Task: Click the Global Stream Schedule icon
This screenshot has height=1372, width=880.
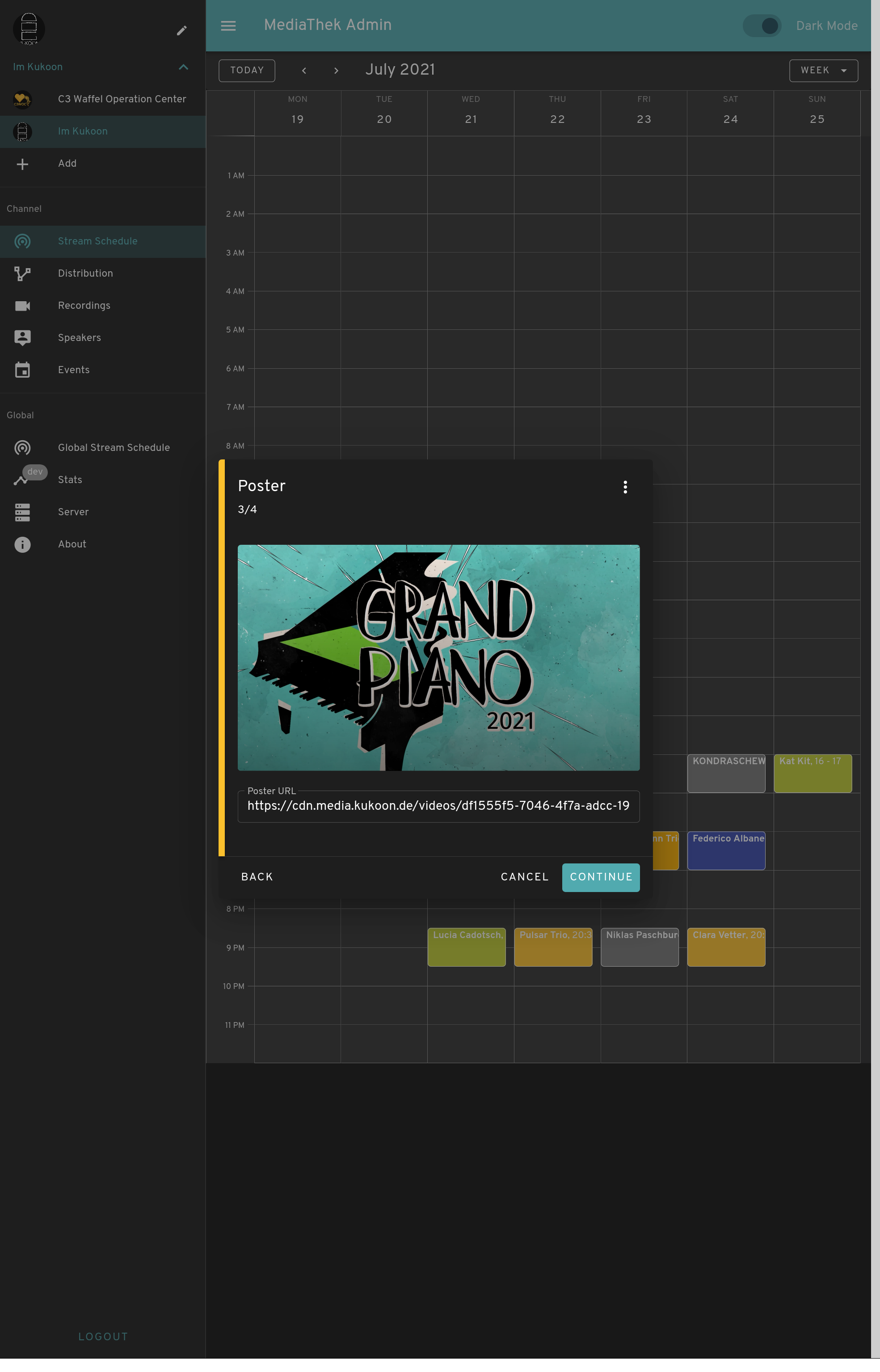Action: click(22, 447)
